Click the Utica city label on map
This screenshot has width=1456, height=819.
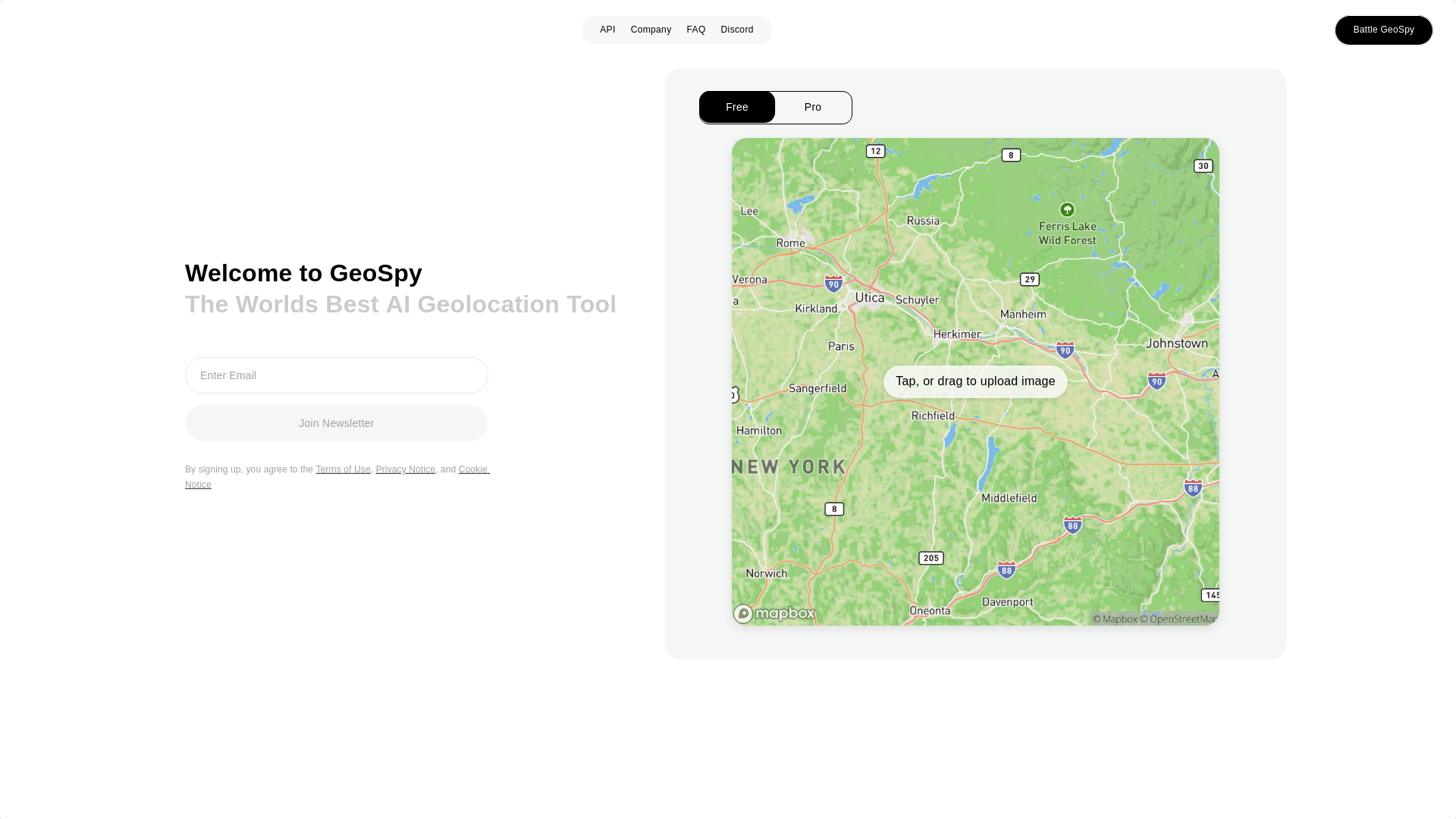pyautogui.click(x=870, y=297)
